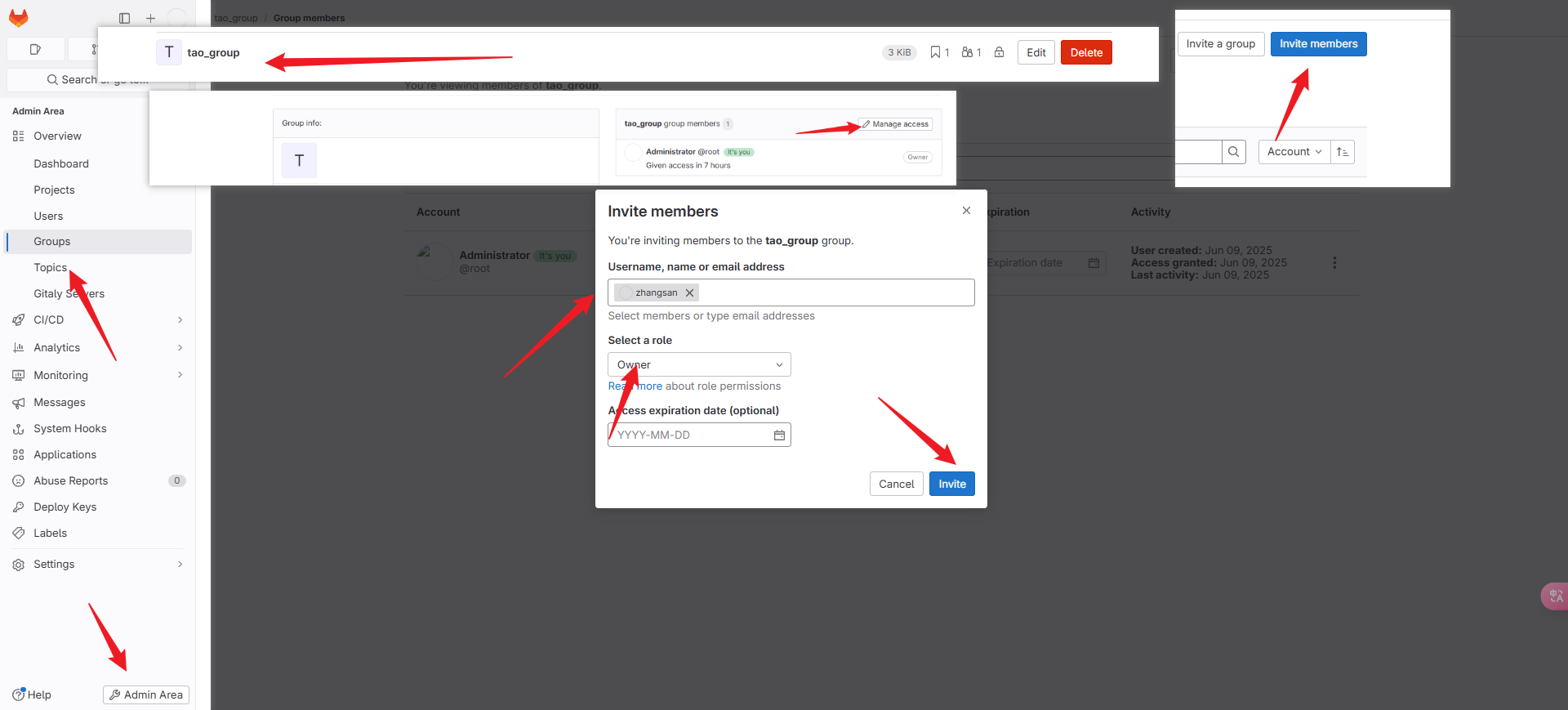
Task: Click the plus create-new icon
Action: 150,18
